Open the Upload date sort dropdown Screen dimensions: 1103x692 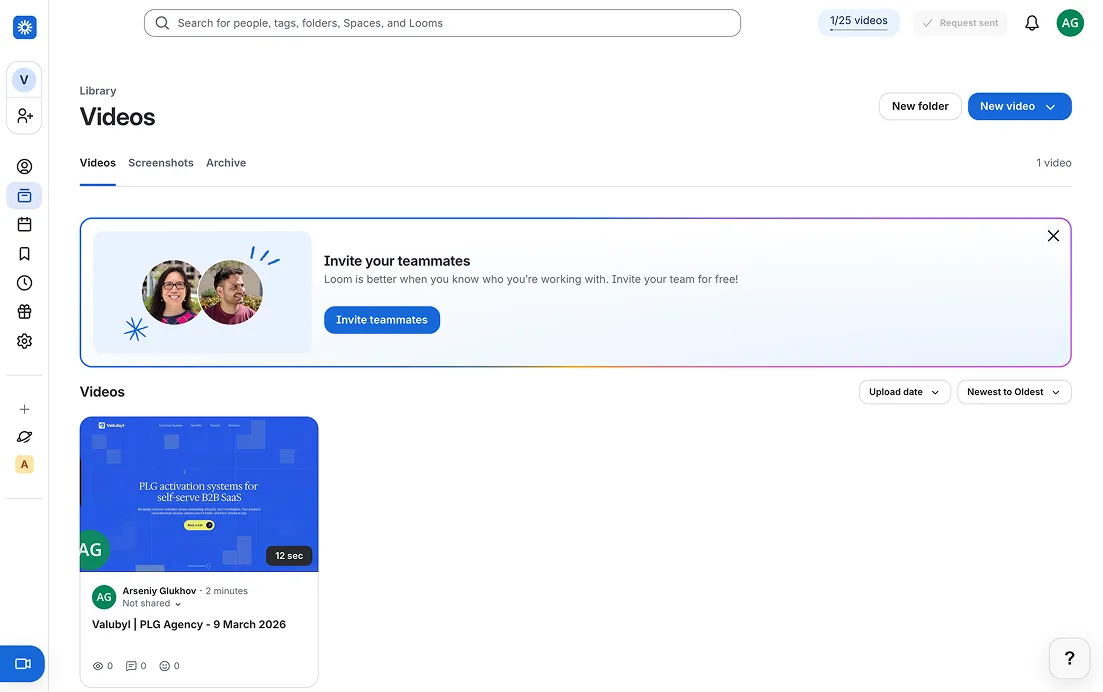tap(904, 392)
